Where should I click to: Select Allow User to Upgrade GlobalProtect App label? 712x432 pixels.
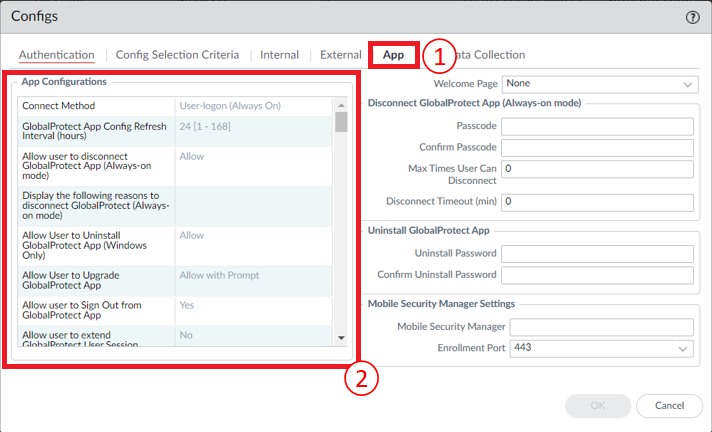71,280
